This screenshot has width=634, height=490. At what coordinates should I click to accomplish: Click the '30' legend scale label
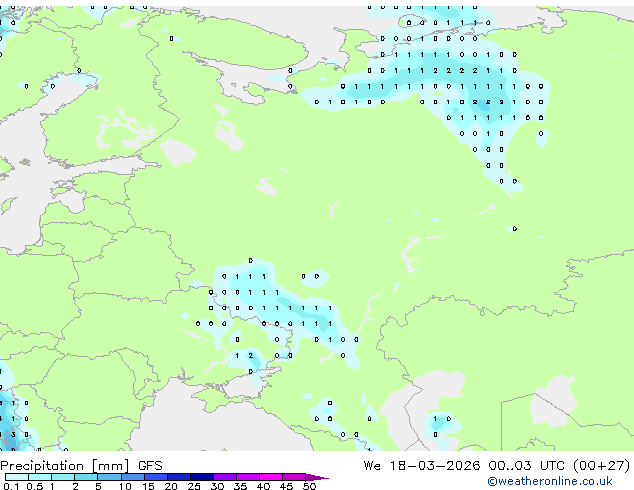217,486
